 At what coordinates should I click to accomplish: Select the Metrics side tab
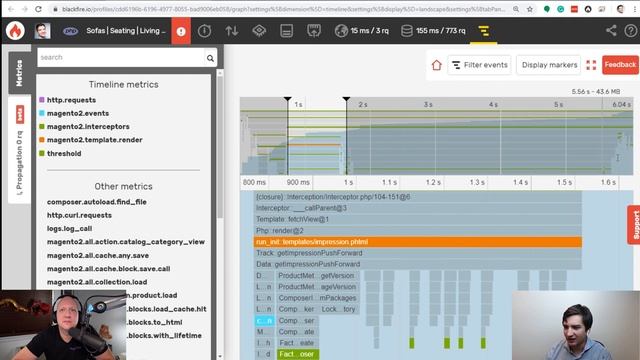tap(19, 73)
